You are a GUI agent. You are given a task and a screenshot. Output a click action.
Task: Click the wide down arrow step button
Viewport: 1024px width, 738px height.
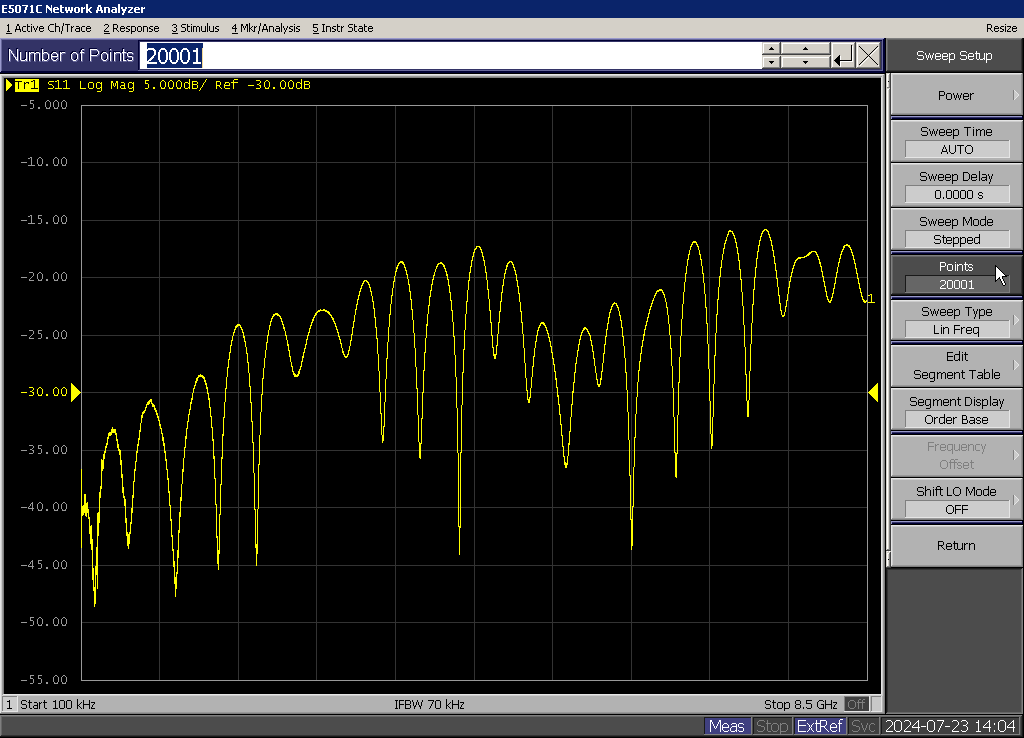pos(805,62)
